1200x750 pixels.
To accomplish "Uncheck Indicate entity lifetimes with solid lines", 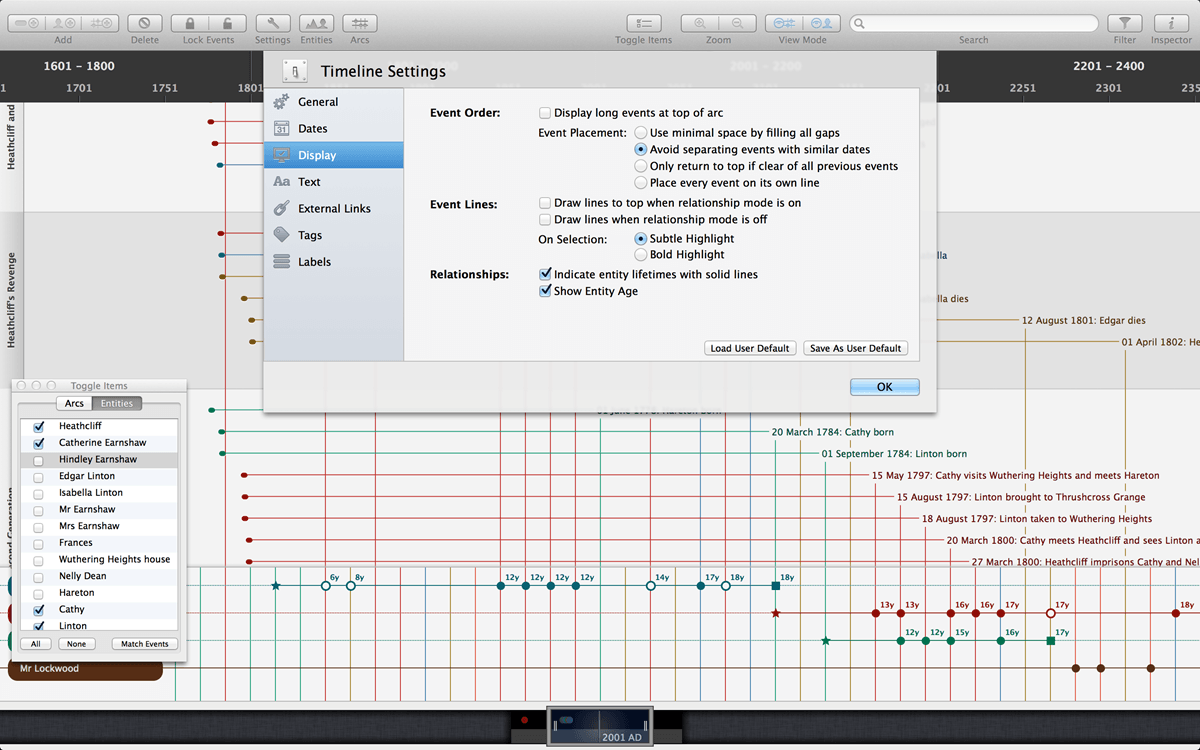I will click(545, 274).
